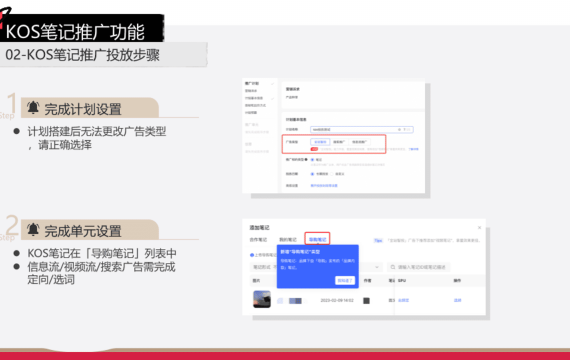Click the 完成计划设置 step heading
570x360 pixels.
[83, 109]
